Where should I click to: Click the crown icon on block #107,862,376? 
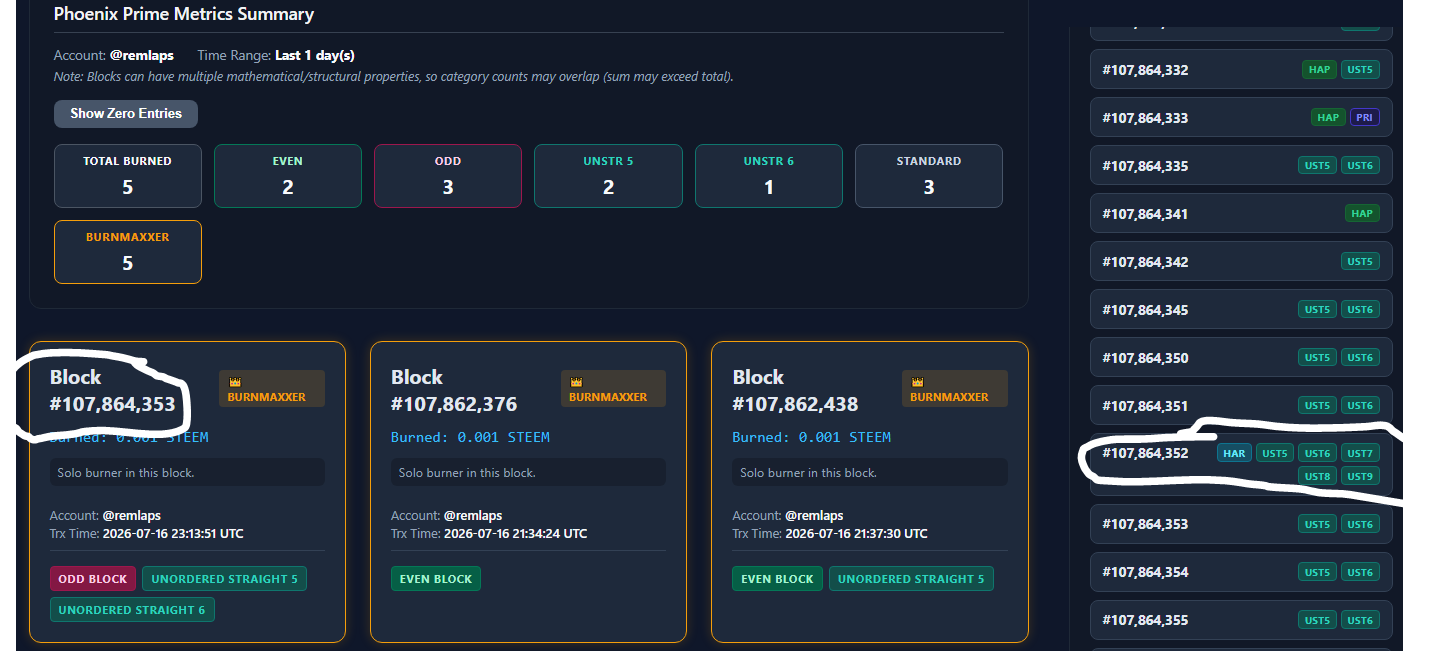click(575, 382)
